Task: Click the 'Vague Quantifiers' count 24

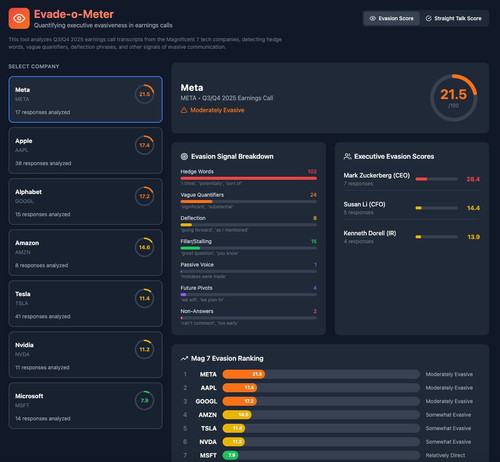Action: (313, 195)
